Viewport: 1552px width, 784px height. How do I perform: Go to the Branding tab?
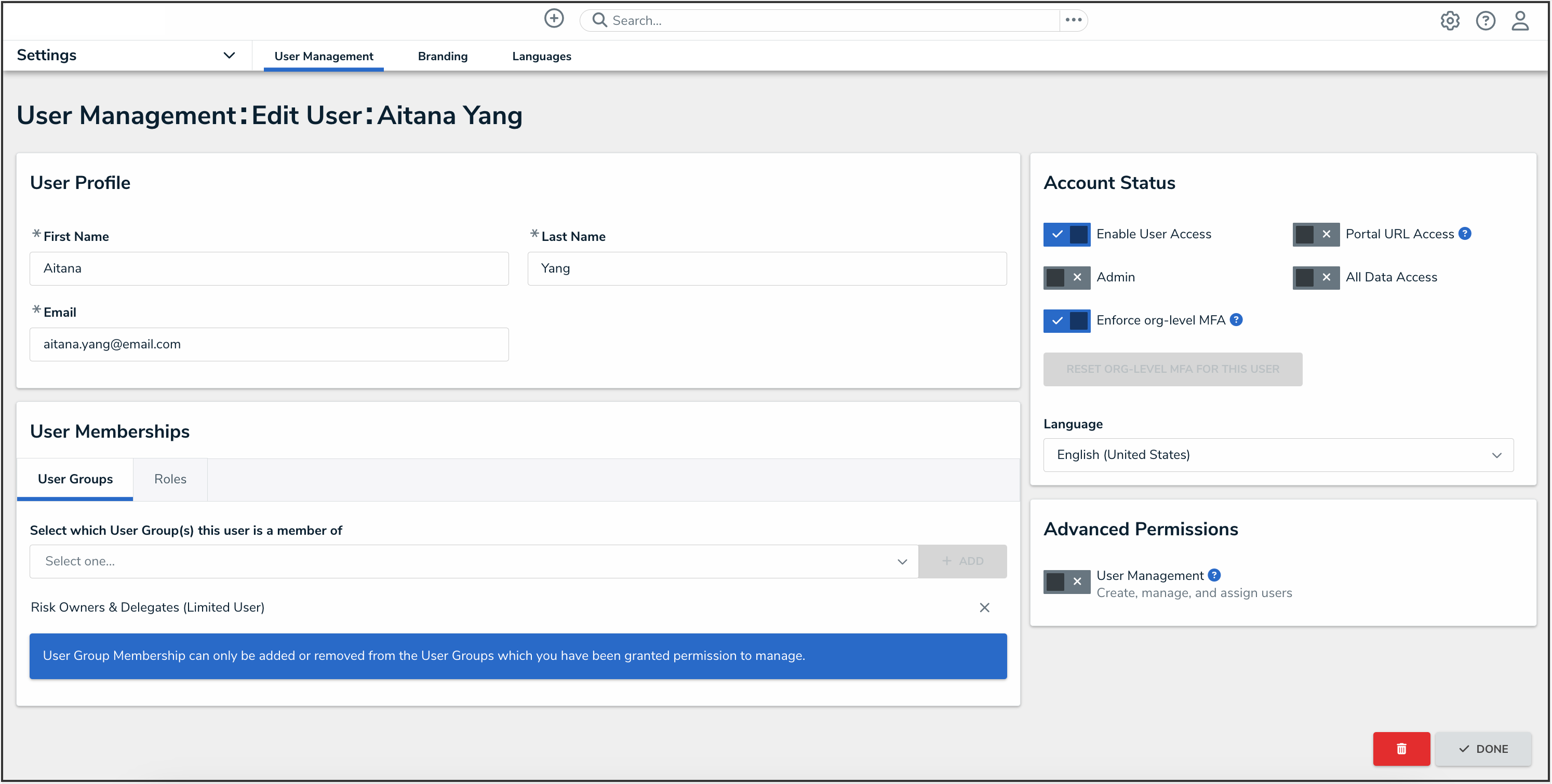coord(442,56)
